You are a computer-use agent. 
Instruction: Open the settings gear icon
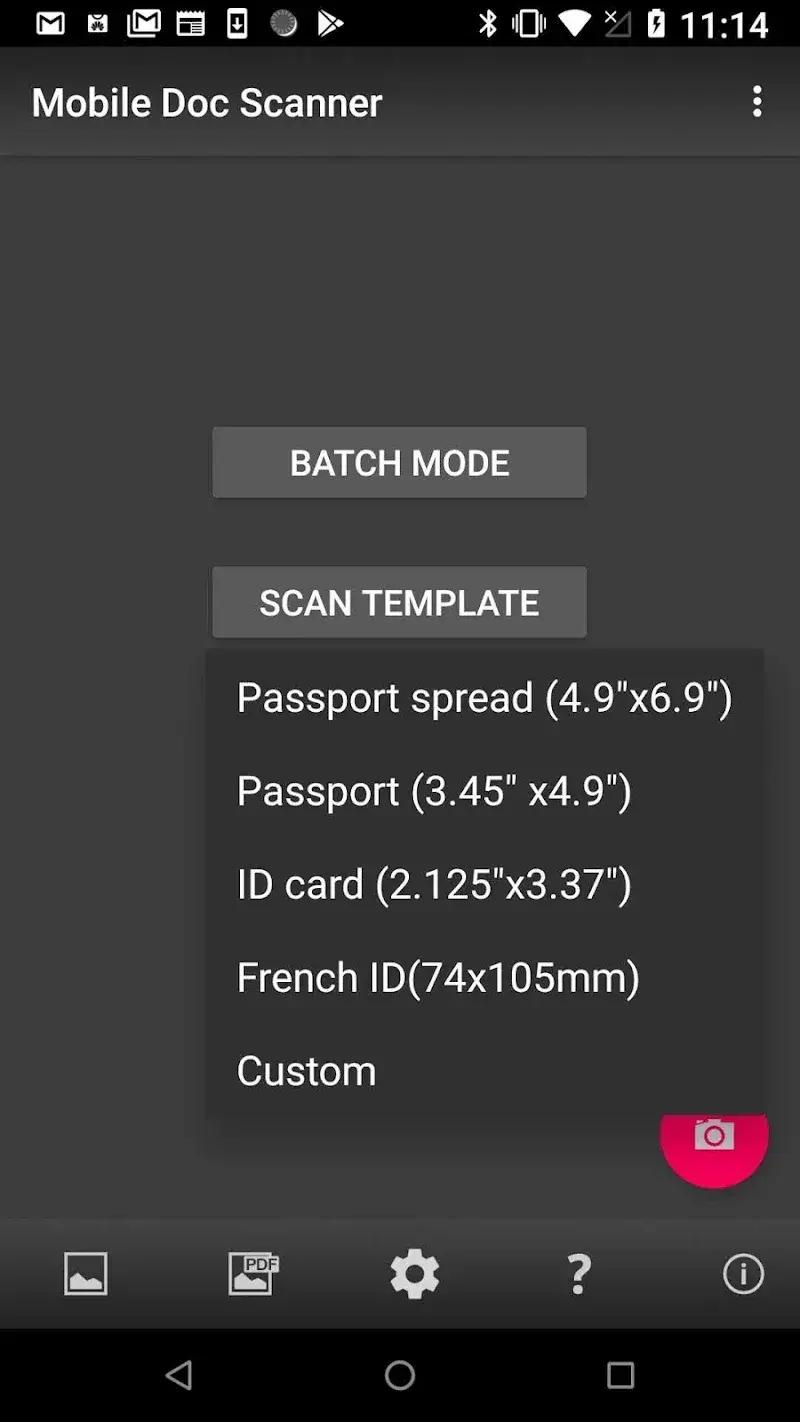414,1274
